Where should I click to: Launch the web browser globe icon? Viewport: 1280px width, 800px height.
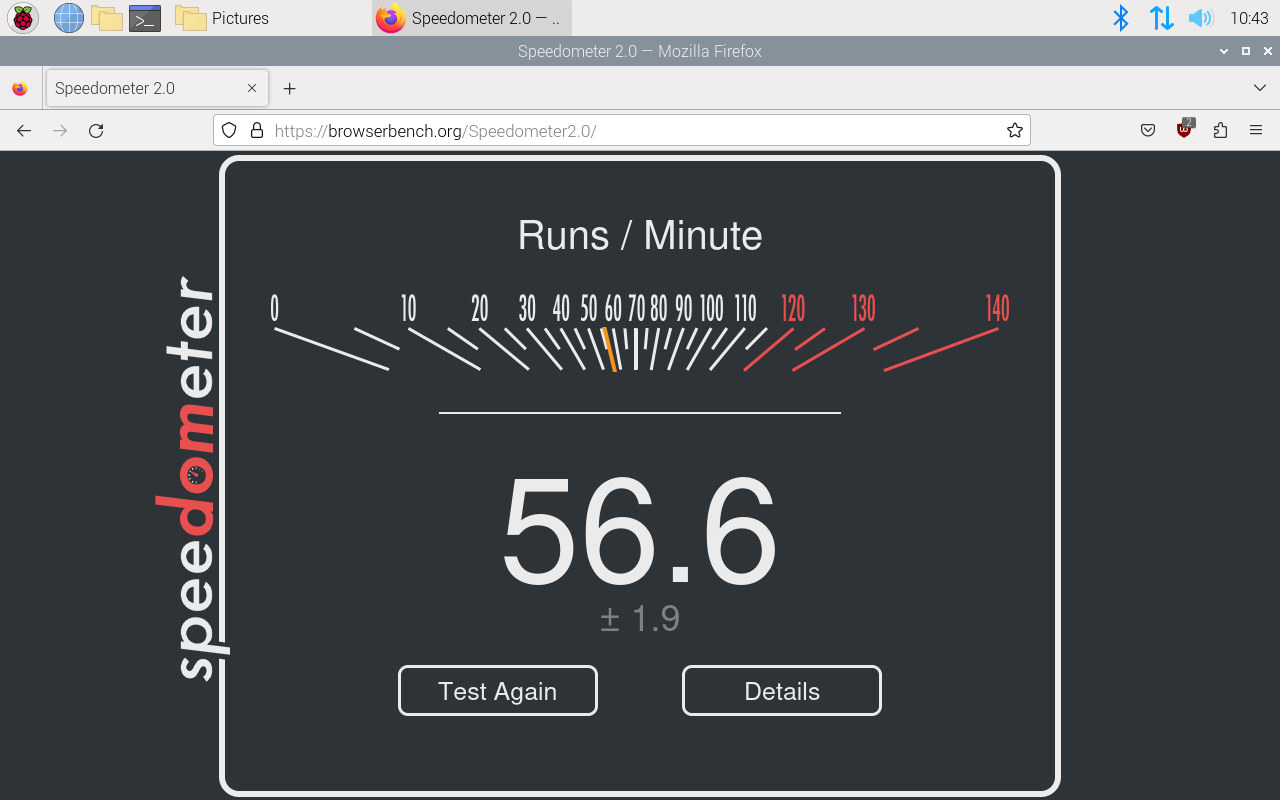[x=68, y=18]
